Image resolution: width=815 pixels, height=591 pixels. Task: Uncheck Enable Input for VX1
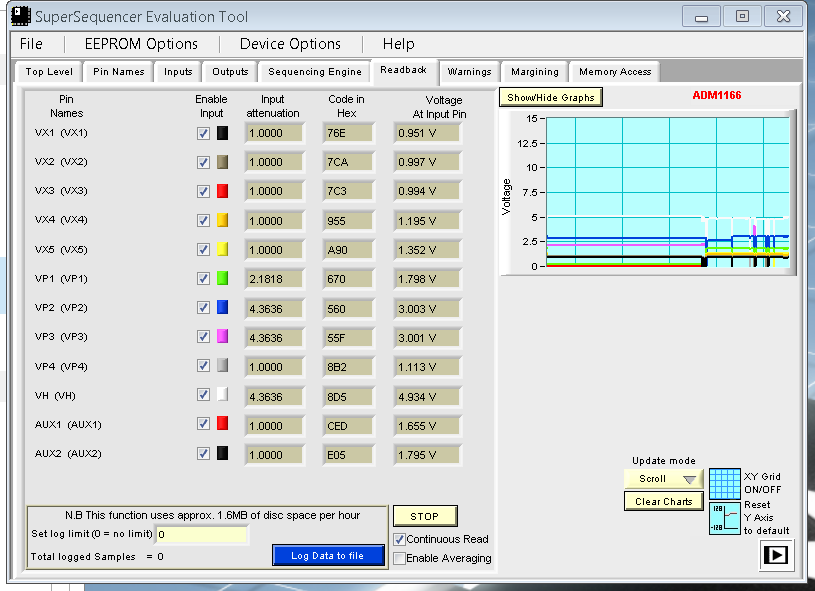tap(203, 134)
